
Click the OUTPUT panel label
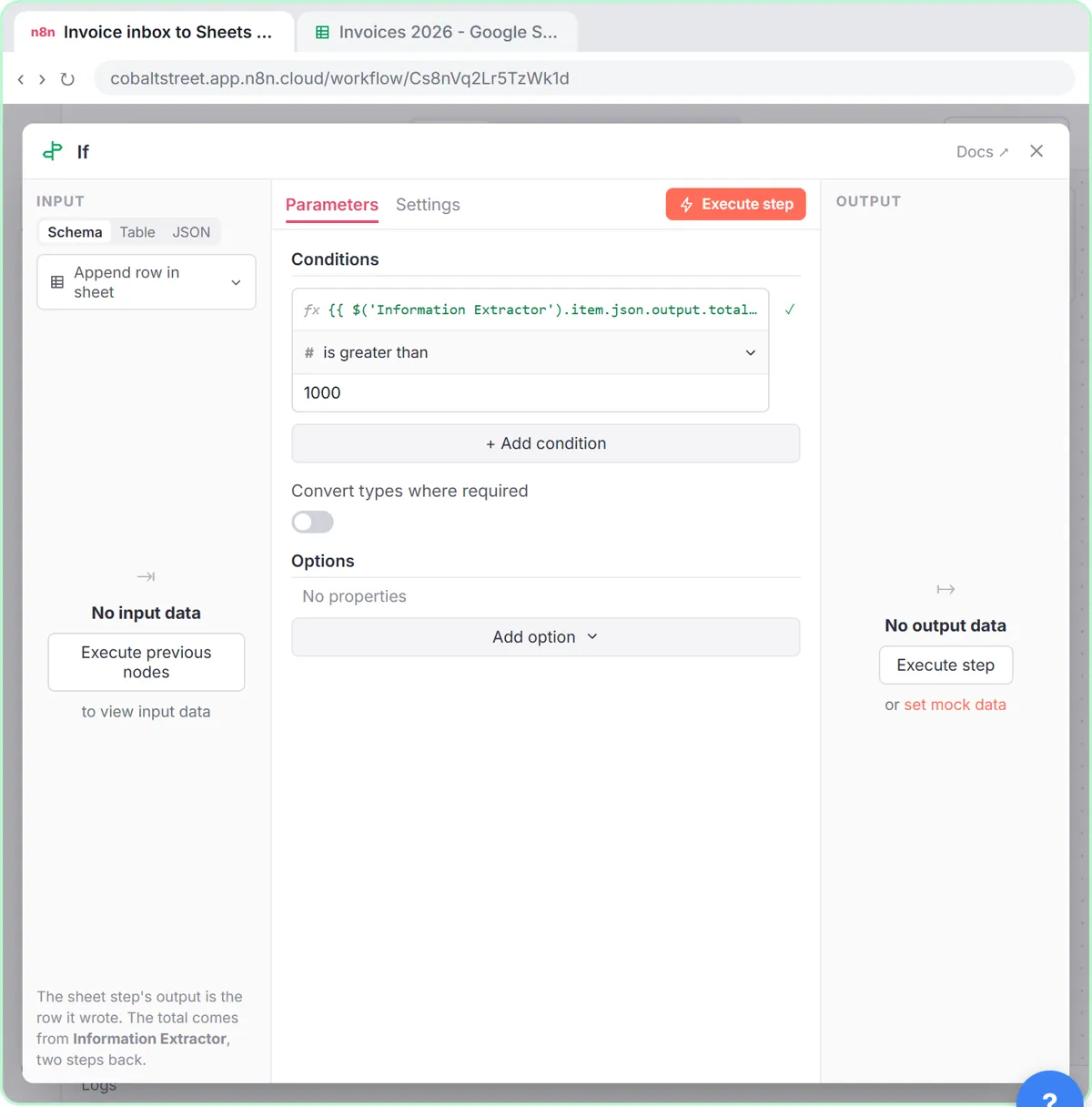(x=868, y=201)
